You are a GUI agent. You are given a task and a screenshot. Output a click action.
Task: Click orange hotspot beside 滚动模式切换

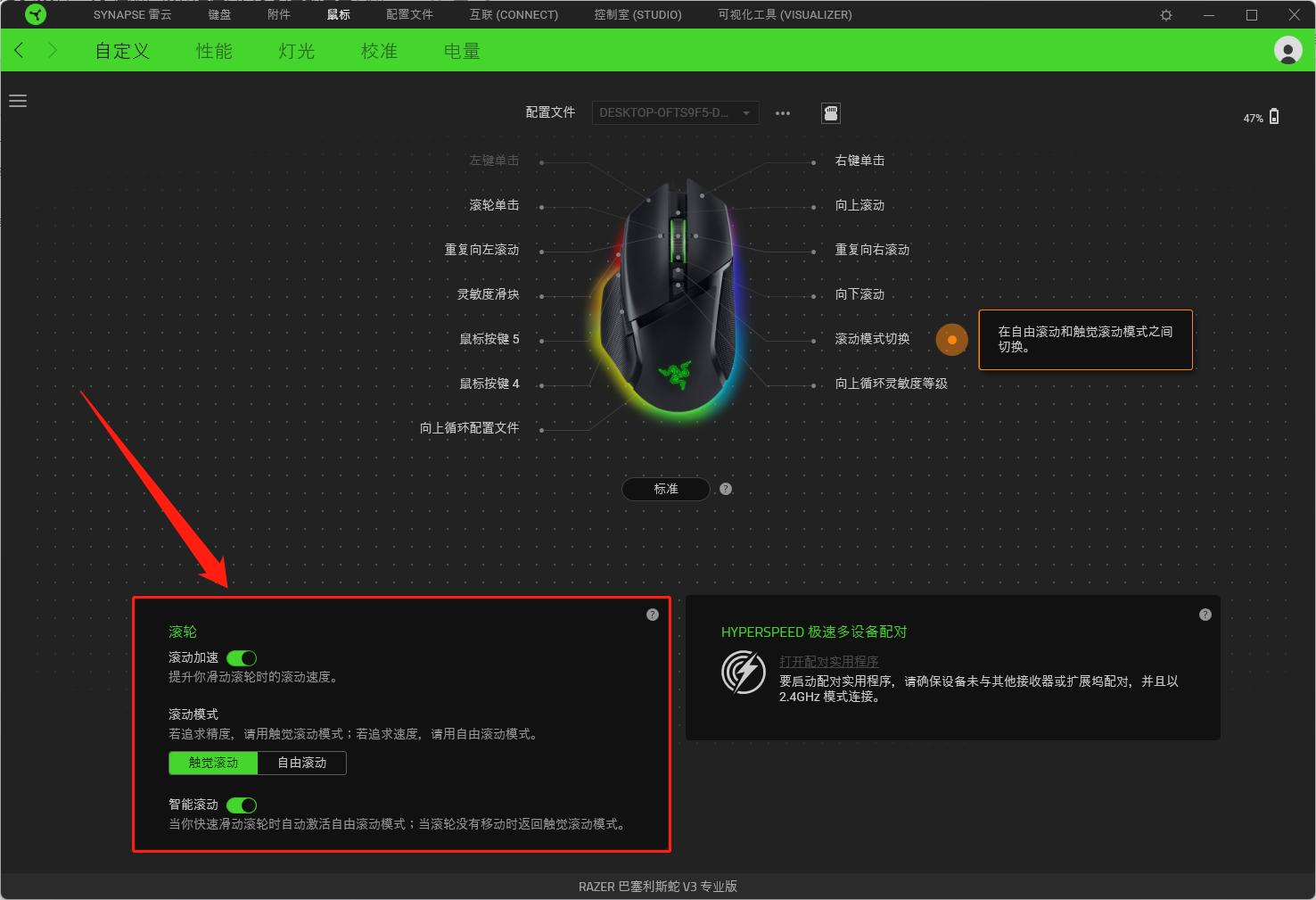click(x=952, y=340)
